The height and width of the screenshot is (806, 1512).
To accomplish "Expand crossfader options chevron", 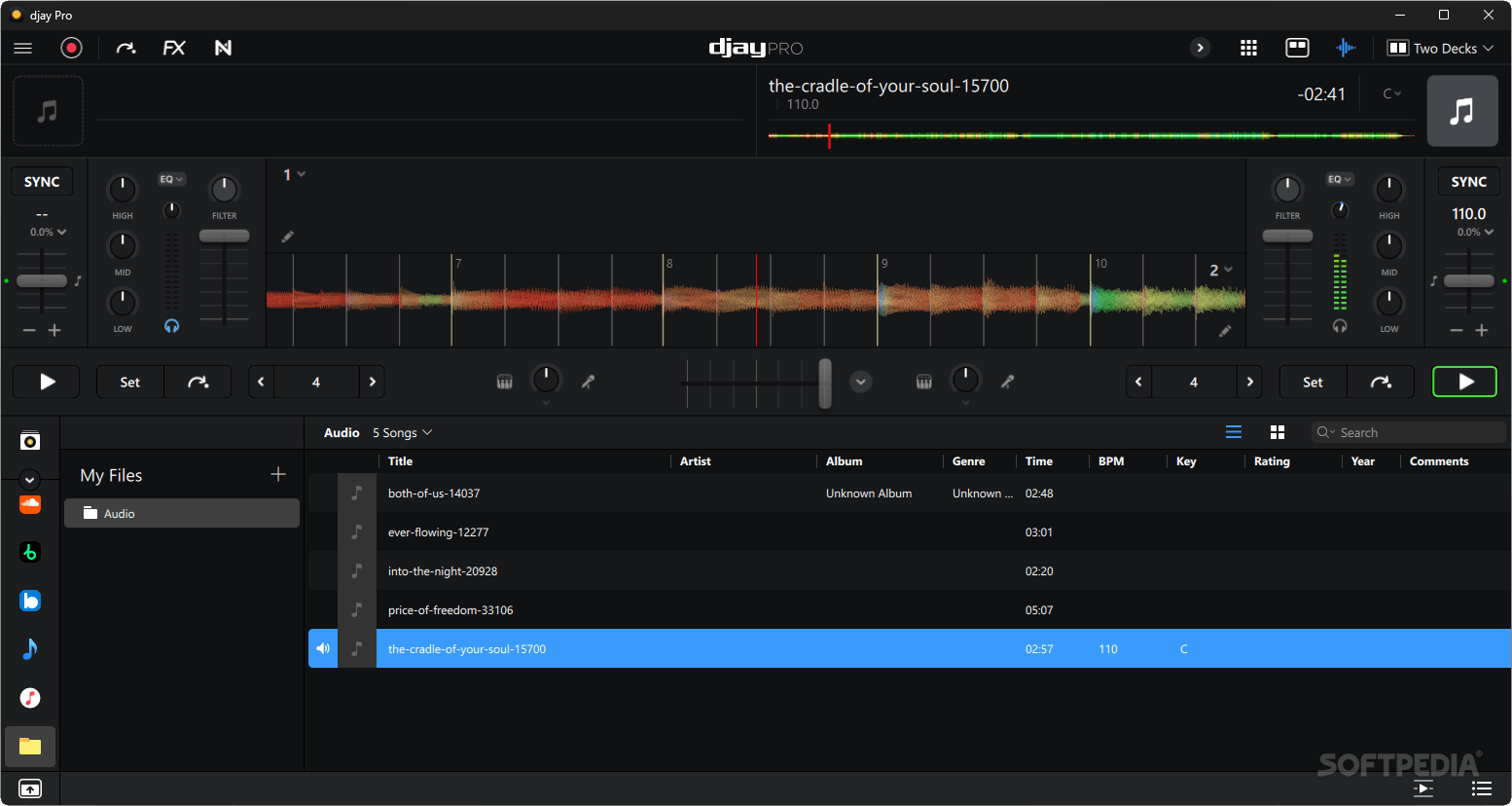I will click(861, 382).
